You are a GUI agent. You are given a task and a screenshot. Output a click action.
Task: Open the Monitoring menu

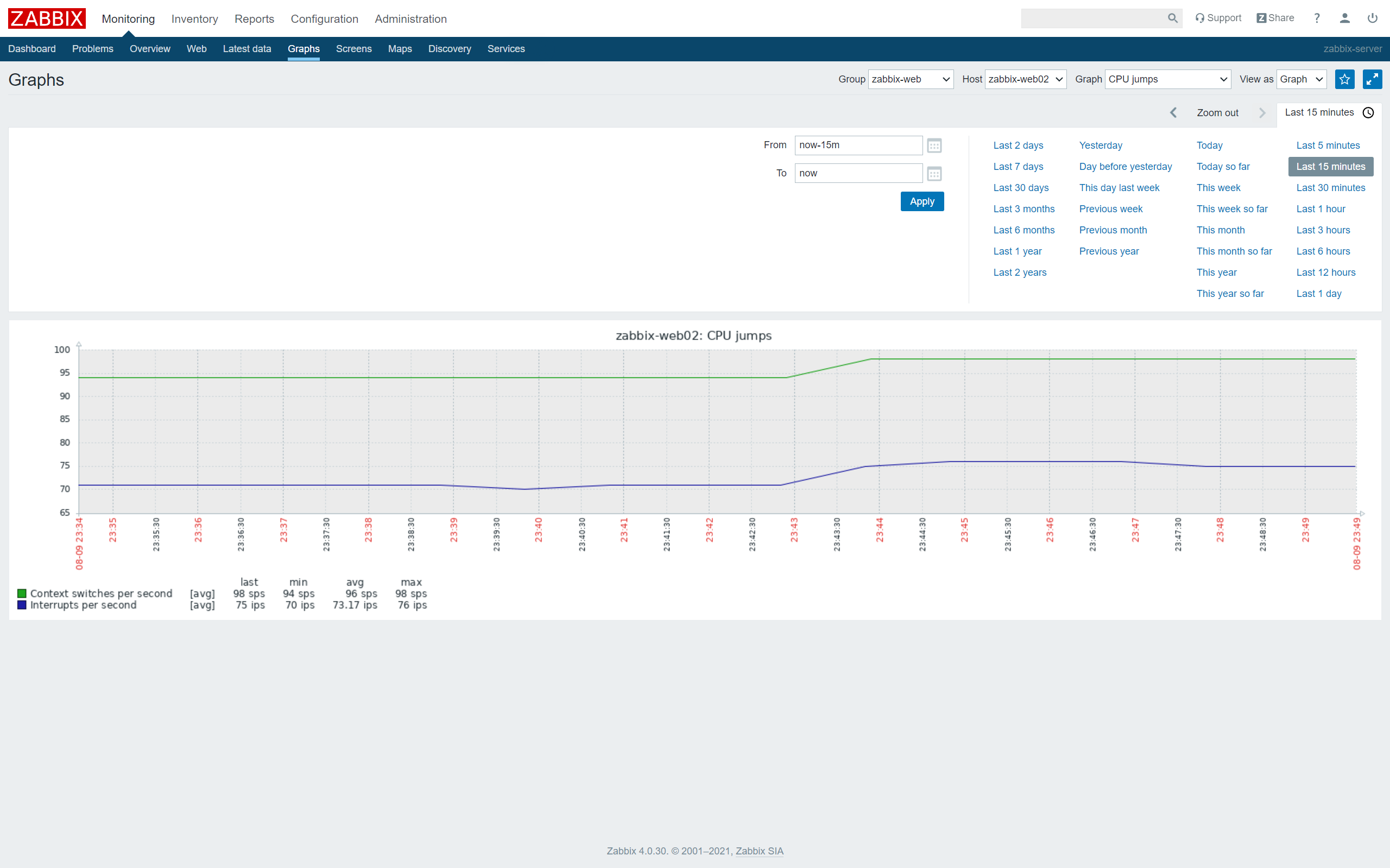pos(128,19)
